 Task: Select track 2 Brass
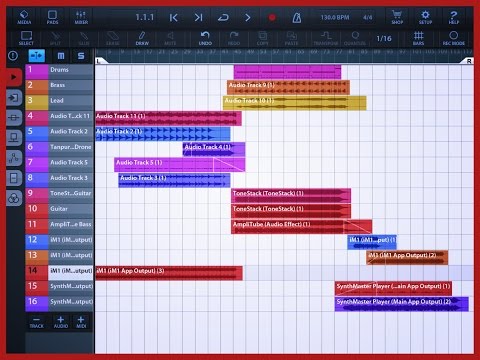coord(59,87)
